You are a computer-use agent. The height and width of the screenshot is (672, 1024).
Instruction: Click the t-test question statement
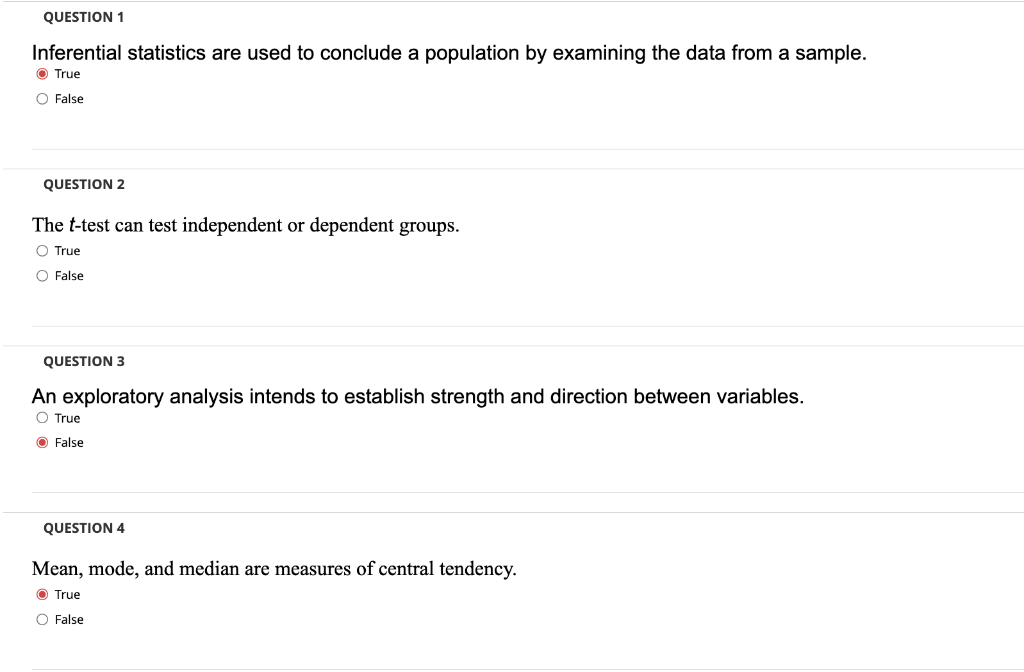click(x=246, y=224)
